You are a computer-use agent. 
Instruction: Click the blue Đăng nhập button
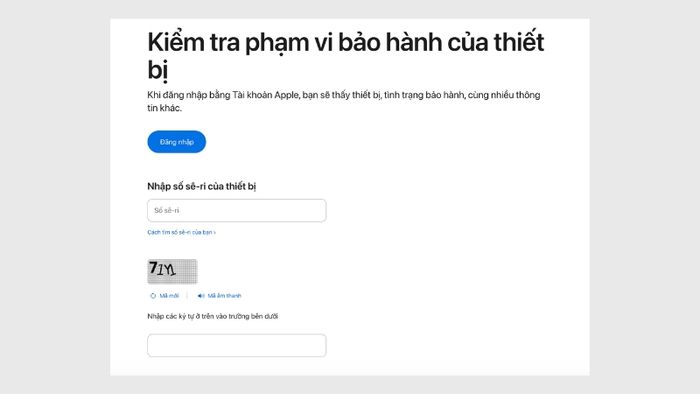coord(176,142)
